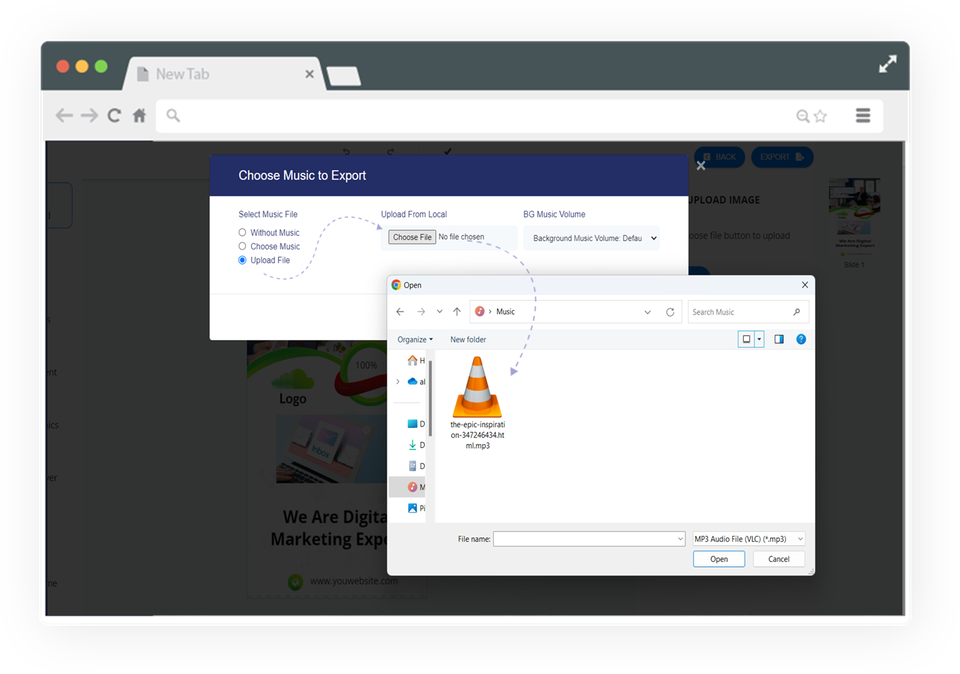Image resolution: width=960 pixels, height=674 pixels.
Task: Select Pictures folder in navigation pane
Action: [416, 508]
